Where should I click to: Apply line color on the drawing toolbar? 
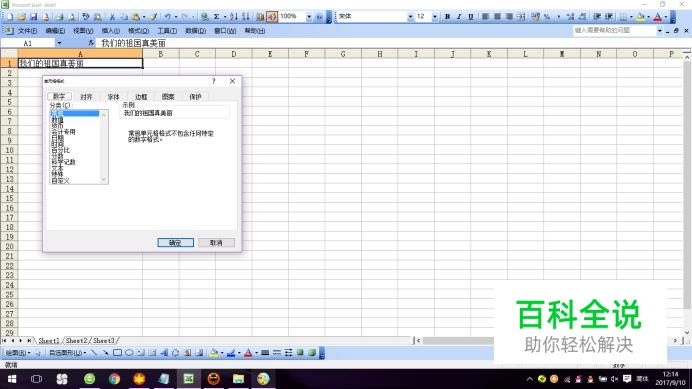pos(230,353)
